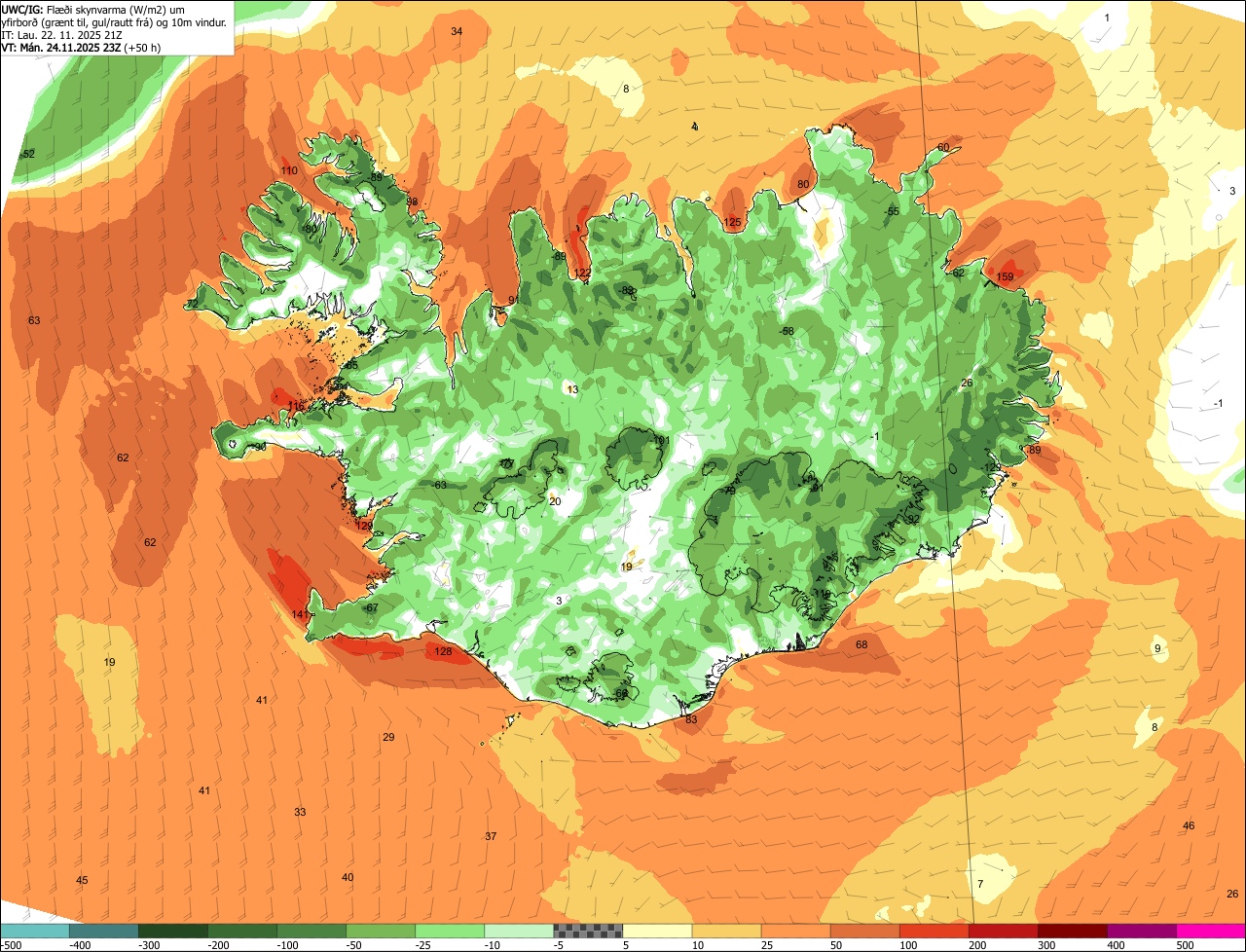Click the map value '45' at the bottom left
Image resolution: width=1246 pixels, height=952 pixels.
tap(82, 880)
